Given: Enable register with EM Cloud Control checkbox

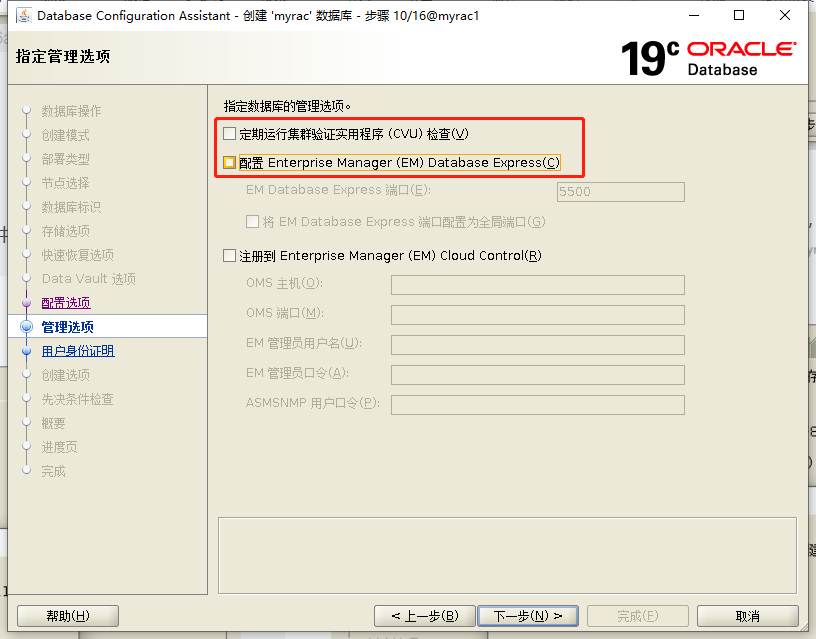Looking at the screenshot, I should coord(230,255).
